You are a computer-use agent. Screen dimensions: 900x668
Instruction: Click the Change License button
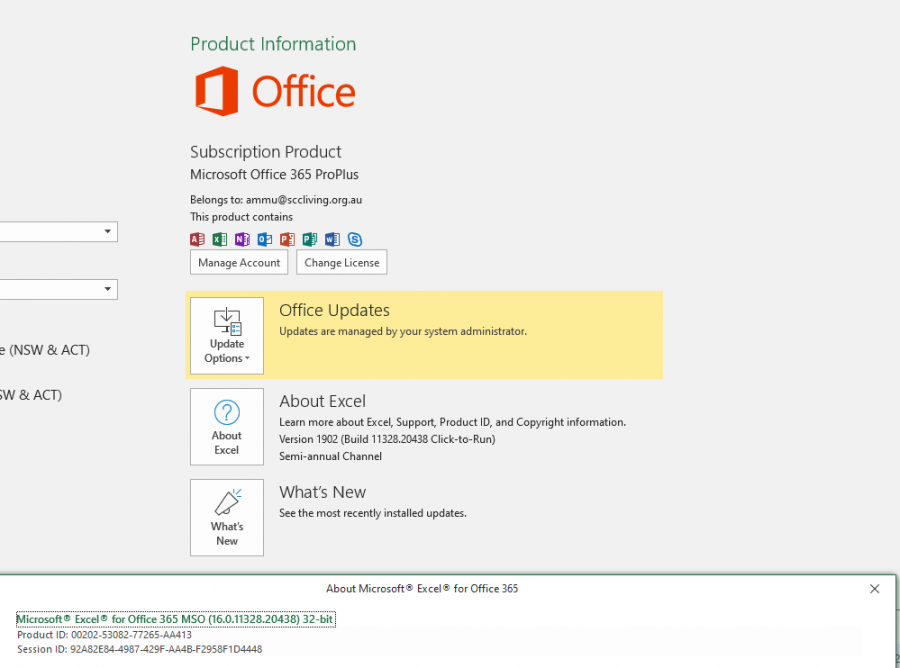click(x=342, y=262)
